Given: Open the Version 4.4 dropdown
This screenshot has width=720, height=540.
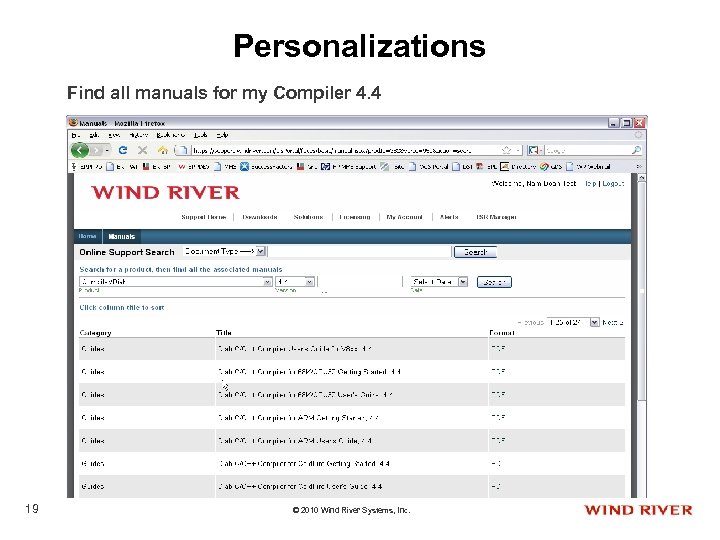Looking at the screenshot, I should click(295, 281).
